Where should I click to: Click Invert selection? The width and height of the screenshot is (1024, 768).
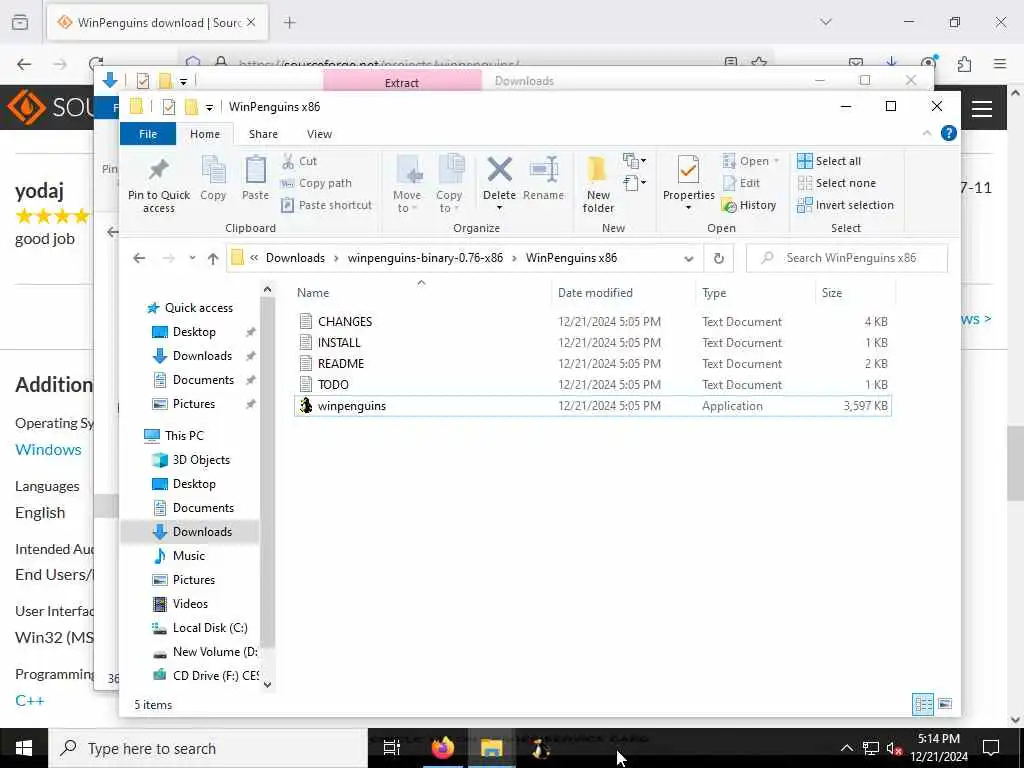point(846,205)
